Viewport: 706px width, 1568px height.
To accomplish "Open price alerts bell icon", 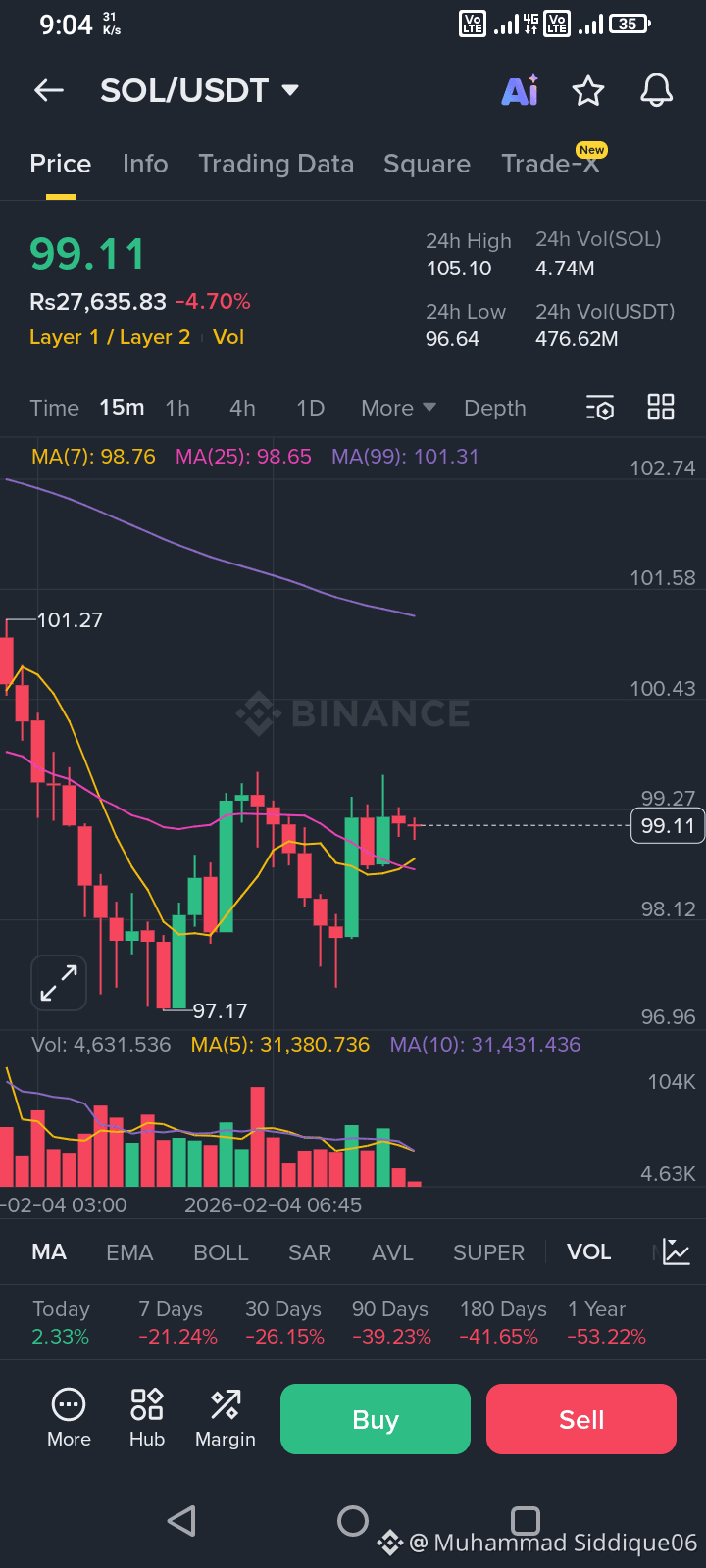I will (x=657, y=90).
